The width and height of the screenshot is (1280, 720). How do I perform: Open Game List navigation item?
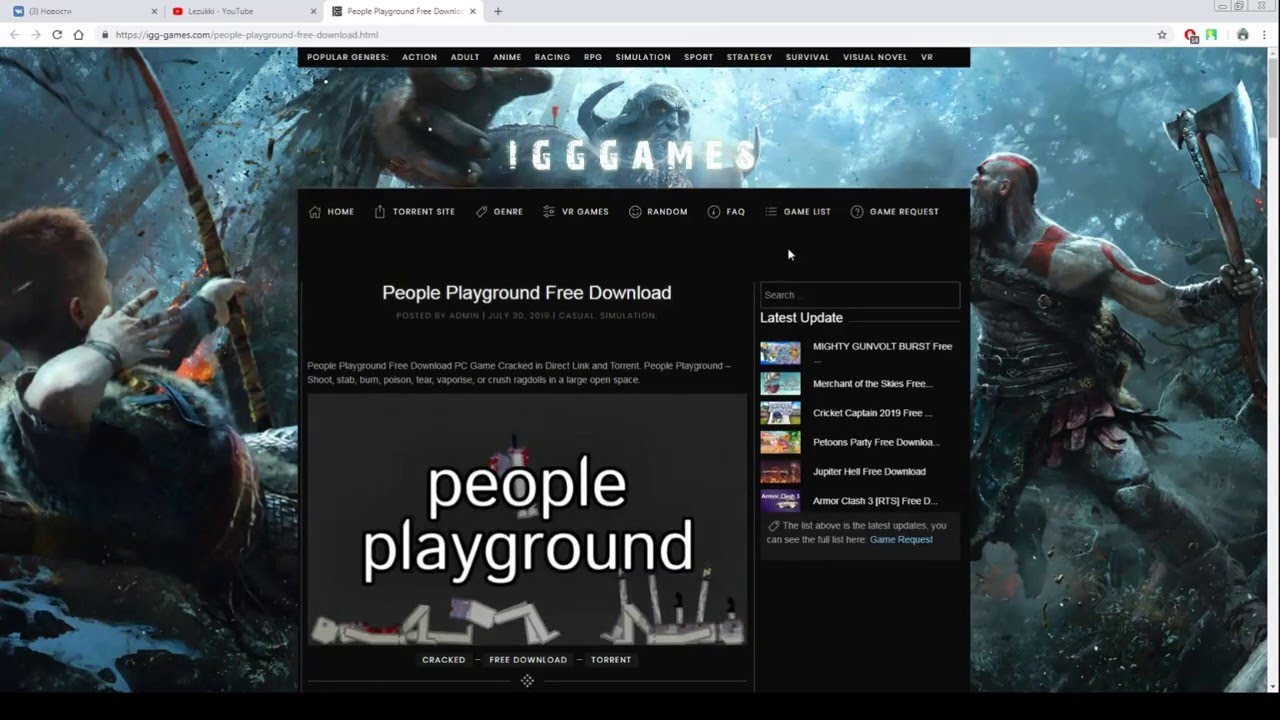807,212
